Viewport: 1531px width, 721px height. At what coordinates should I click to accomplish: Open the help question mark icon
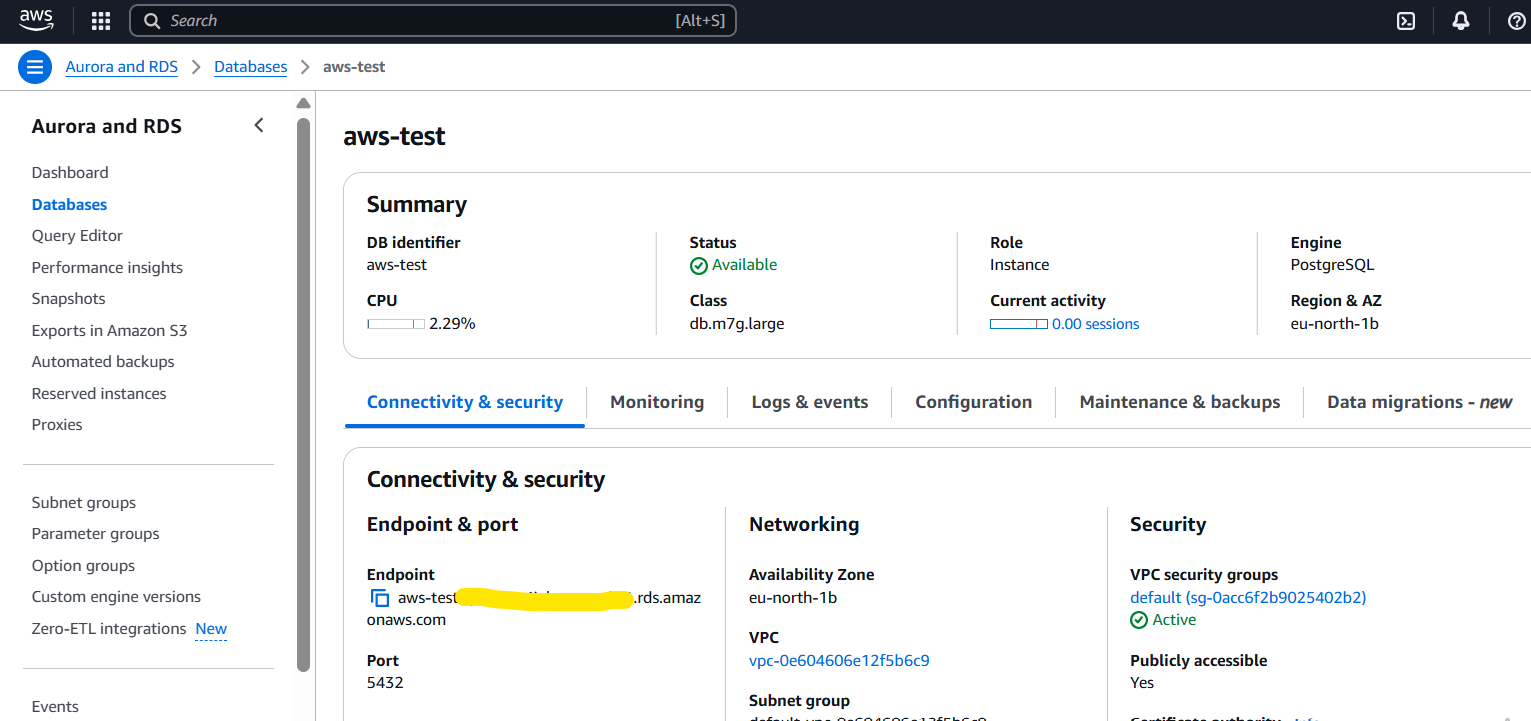pos(1516,21)
